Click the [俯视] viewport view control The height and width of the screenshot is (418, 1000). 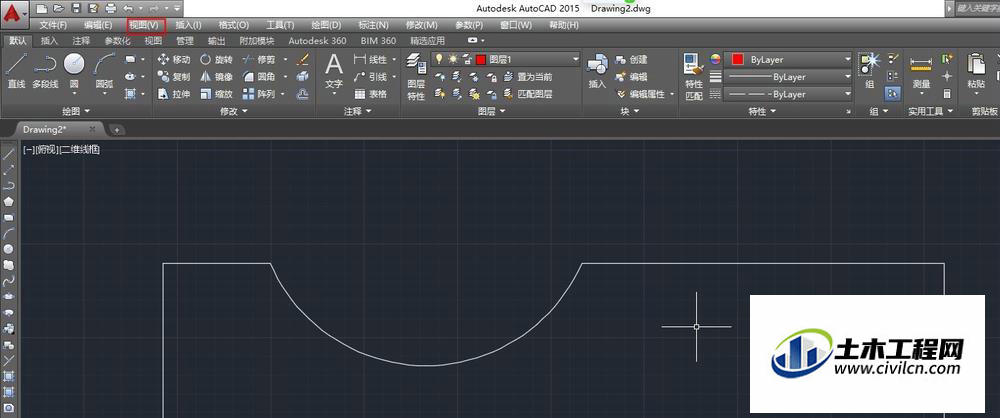tap(46, 150)
